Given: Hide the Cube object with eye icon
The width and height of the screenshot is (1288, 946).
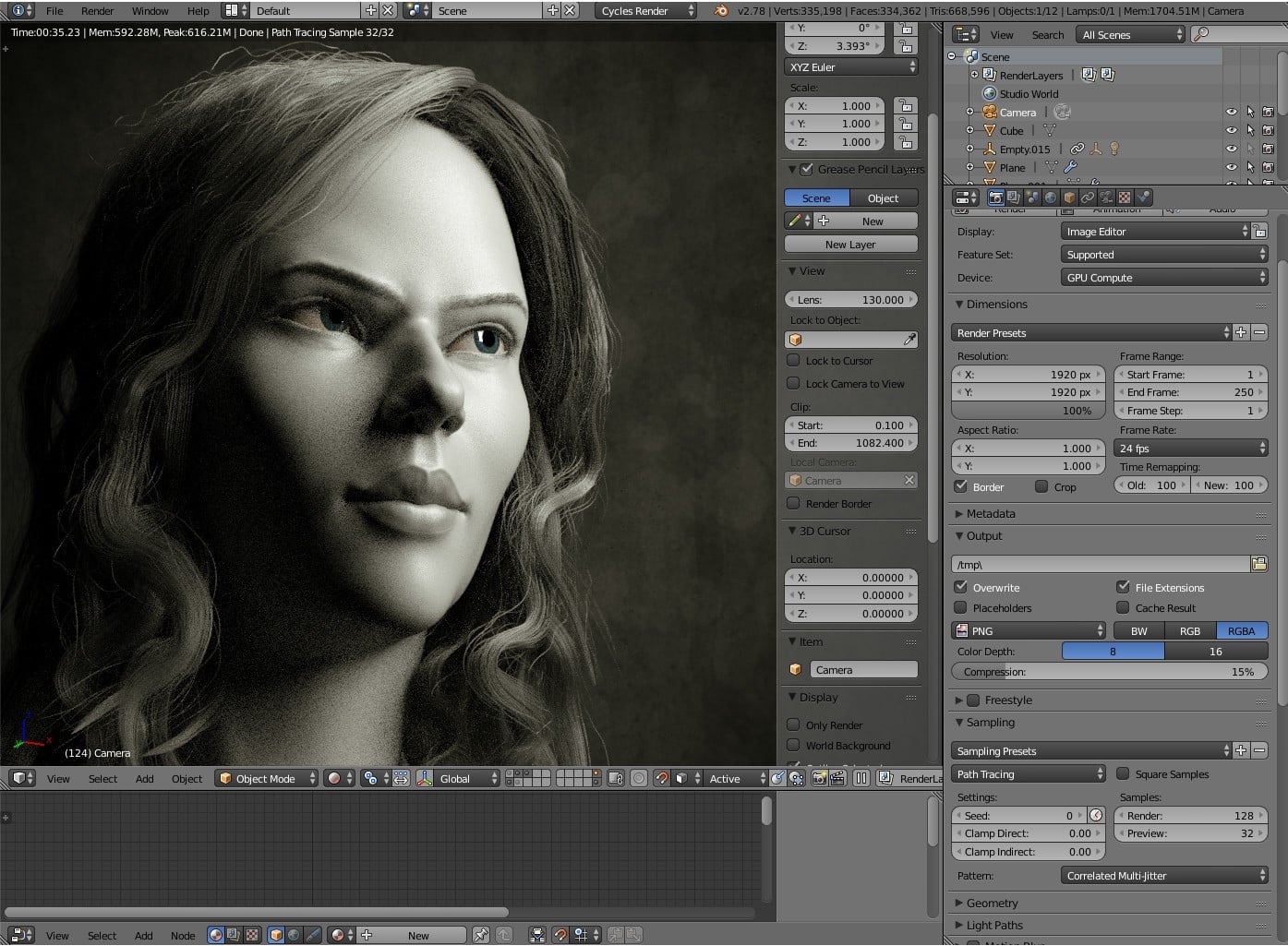Looking at the screenshot, I should coord(1231,131).
